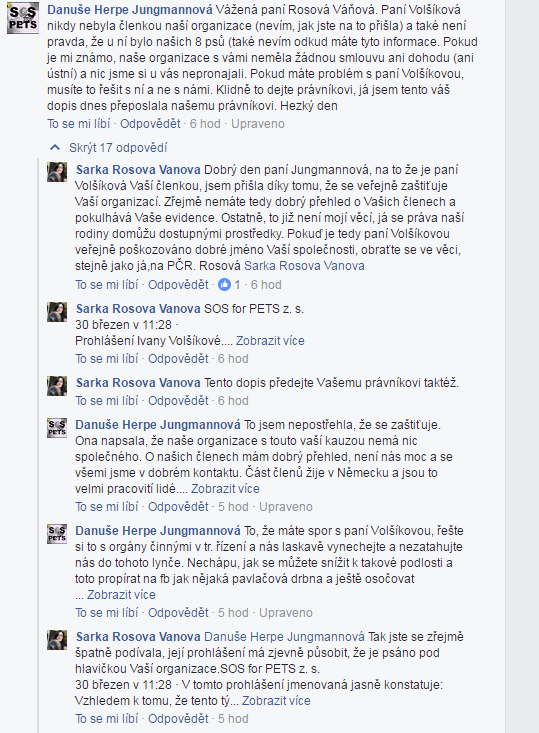539x733 pixels.
Task: Click the SOS PETS avatar on the 'To, že máte spor' reply
Action: [57, 533]
